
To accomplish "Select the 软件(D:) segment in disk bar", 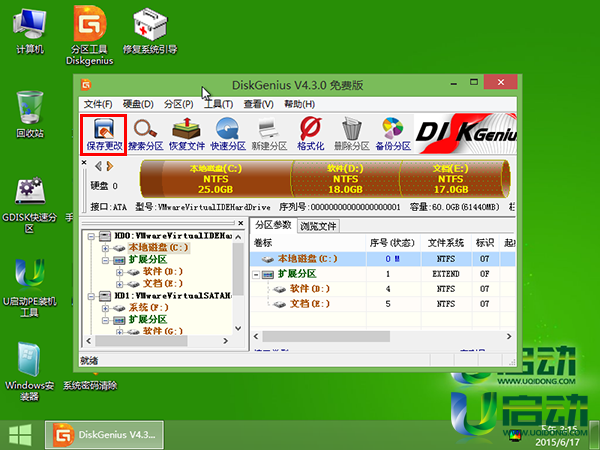I will coord(345,179).
